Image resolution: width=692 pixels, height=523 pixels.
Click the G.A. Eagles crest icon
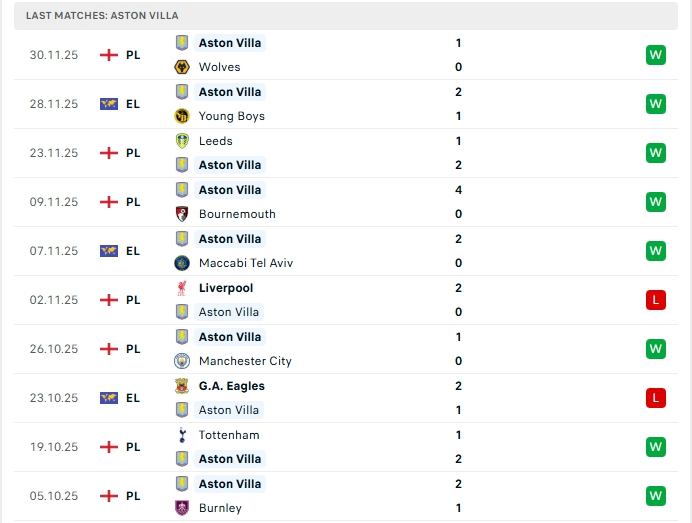coord(182,386)
